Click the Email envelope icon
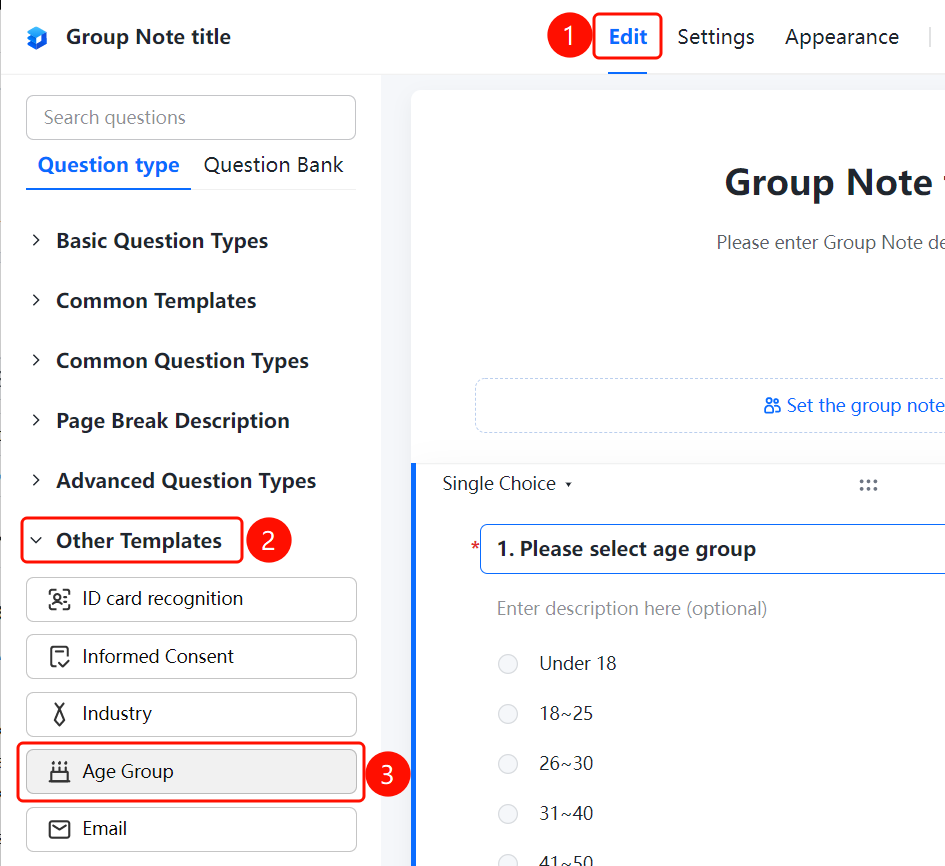Viewport: 945px width, 866px height. click(x=59, y=829)
